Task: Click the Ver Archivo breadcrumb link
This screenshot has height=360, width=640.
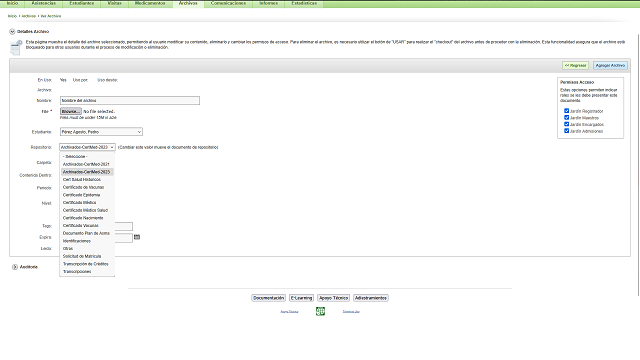Action: [51, 16]
